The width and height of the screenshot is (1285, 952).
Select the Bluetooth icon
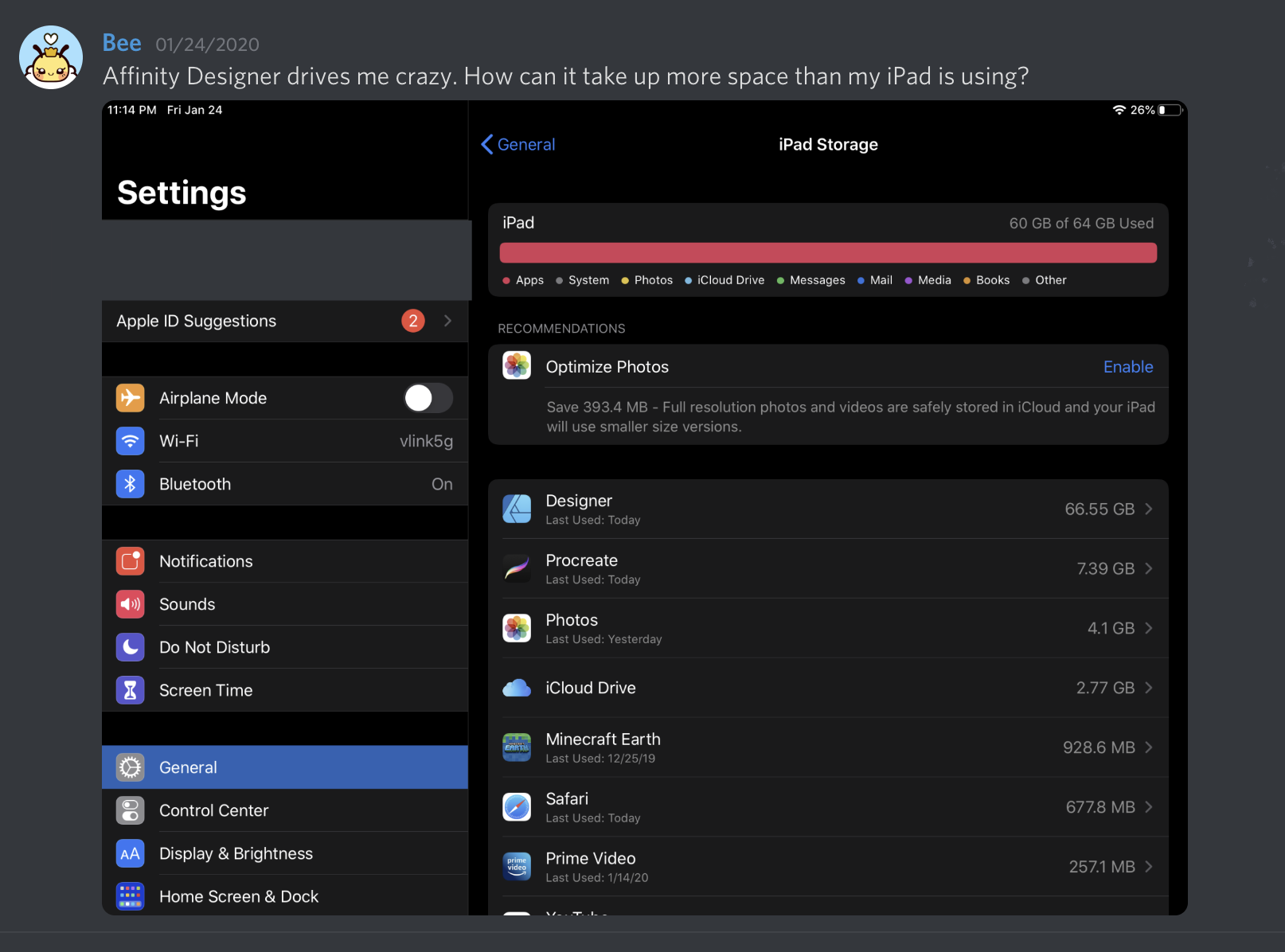coord(131,484)
